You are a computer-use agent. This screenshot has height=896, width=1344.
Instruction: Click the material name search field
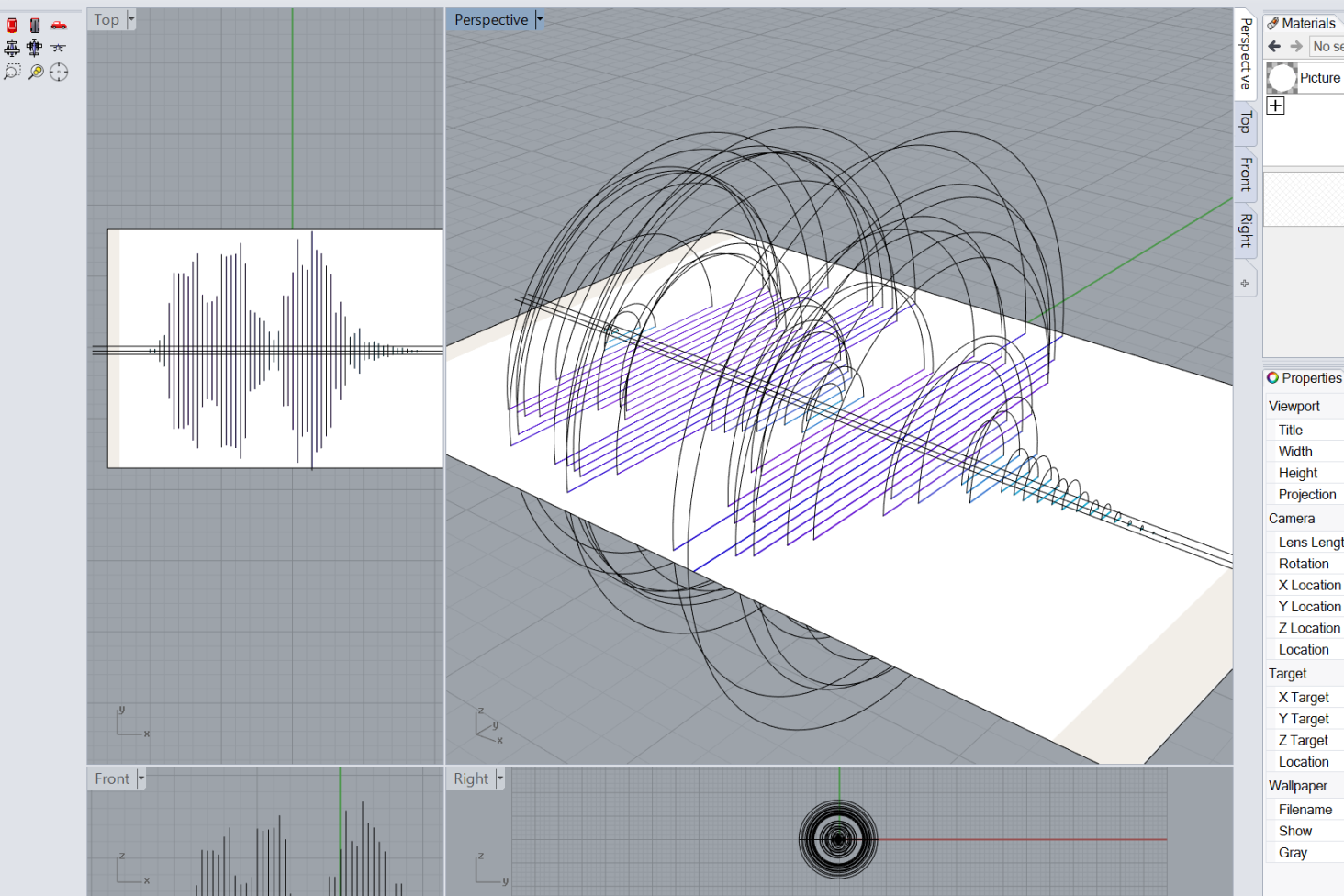click(x=1327, y=46)
